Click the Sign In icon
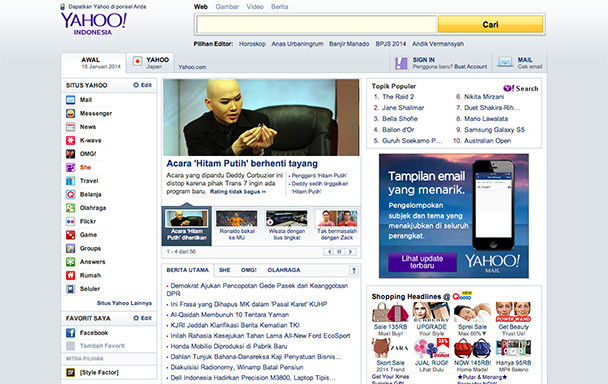Screen dimensions: 608x384 [401, 63]
